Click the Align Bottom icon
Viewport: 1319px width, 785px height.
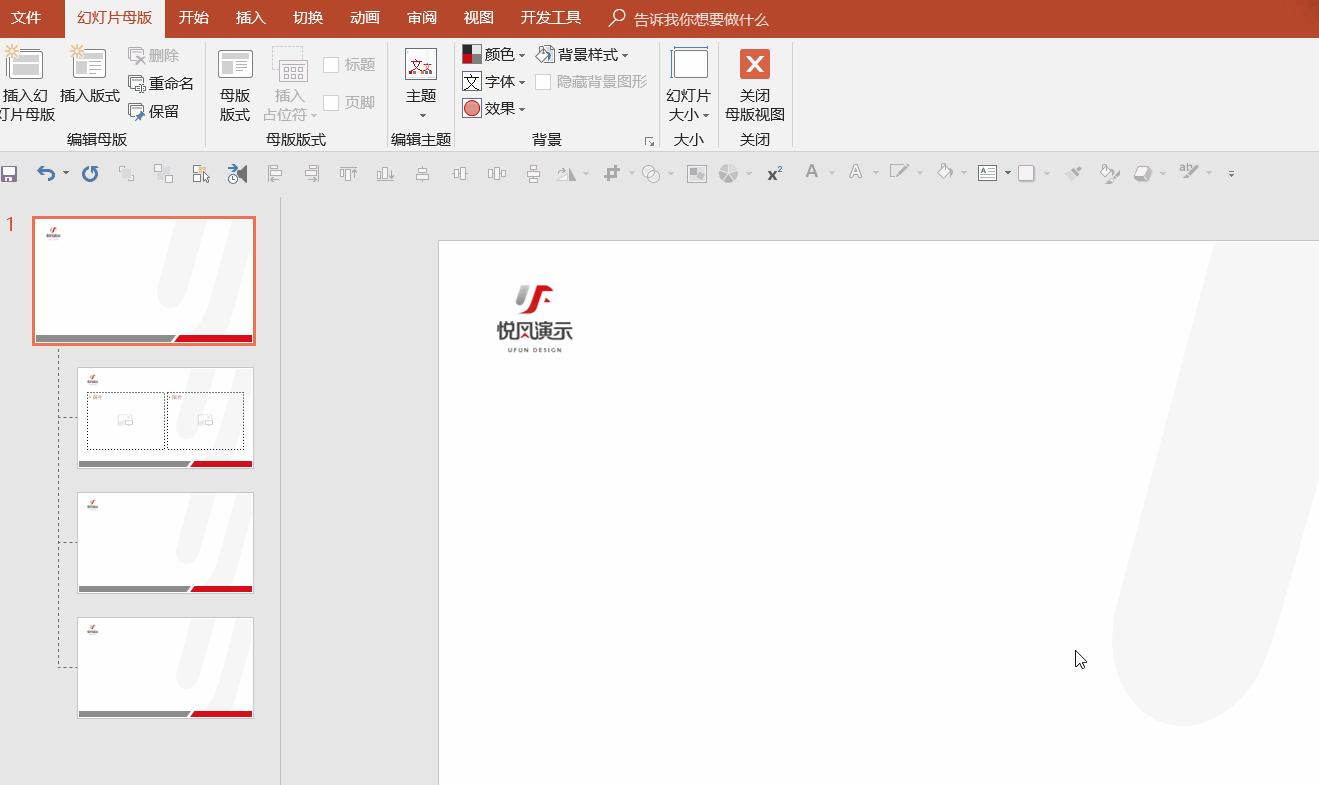pos(385,174)
